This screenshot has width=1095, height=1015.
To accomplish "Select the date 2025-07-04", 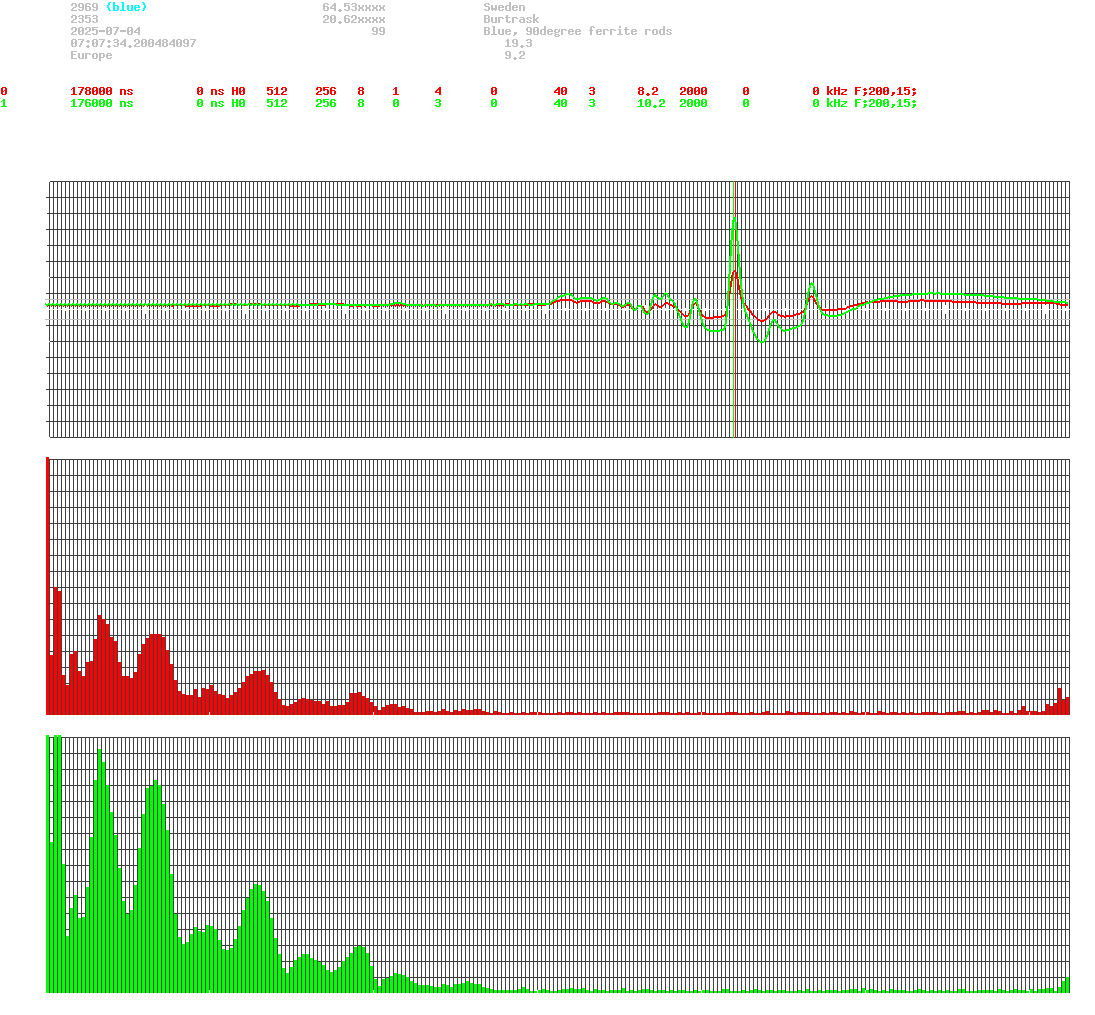I will coord(105,31).
